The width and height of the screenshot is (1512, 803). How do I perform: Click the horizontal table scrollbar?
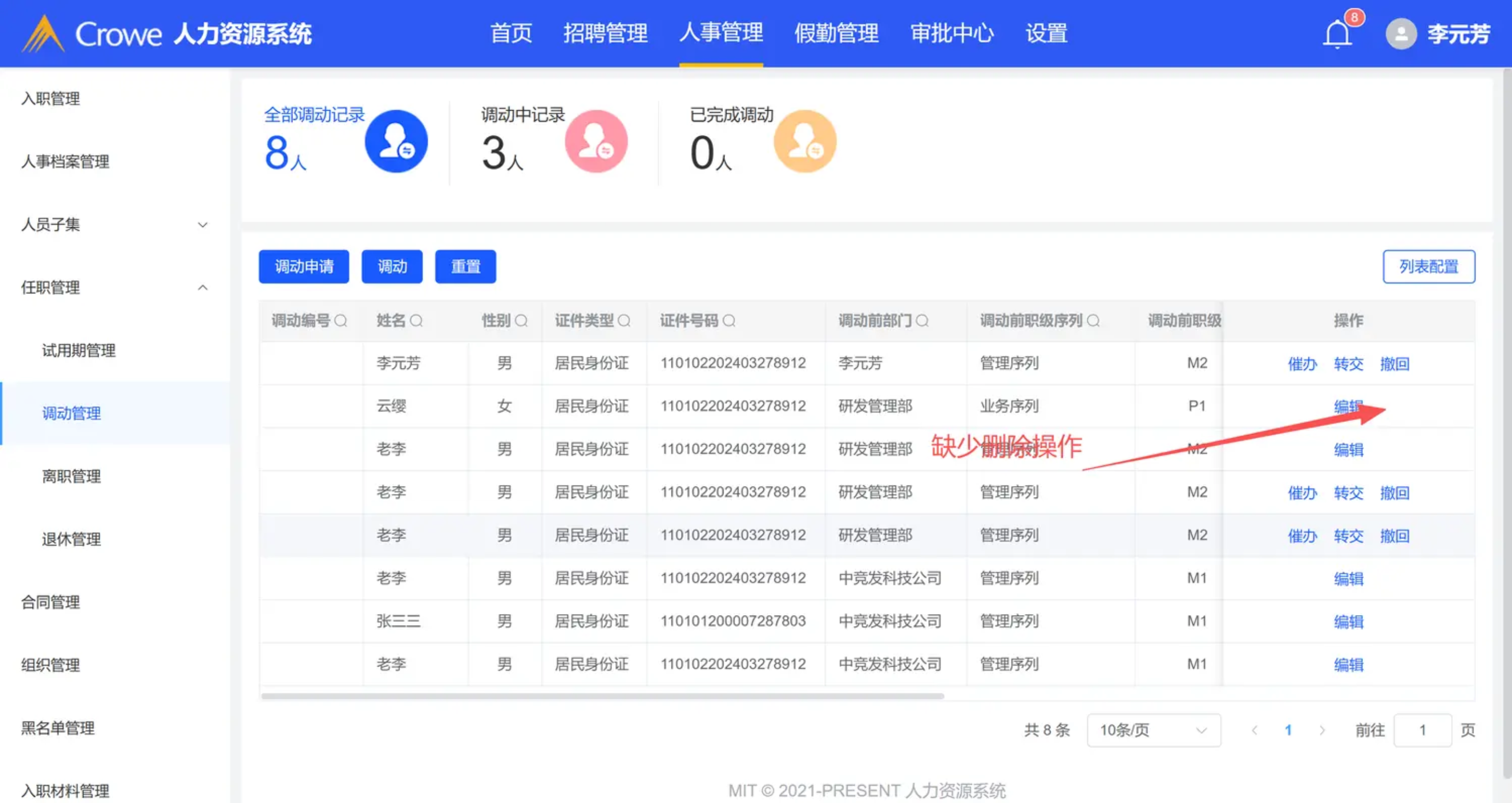click(602, 696)
